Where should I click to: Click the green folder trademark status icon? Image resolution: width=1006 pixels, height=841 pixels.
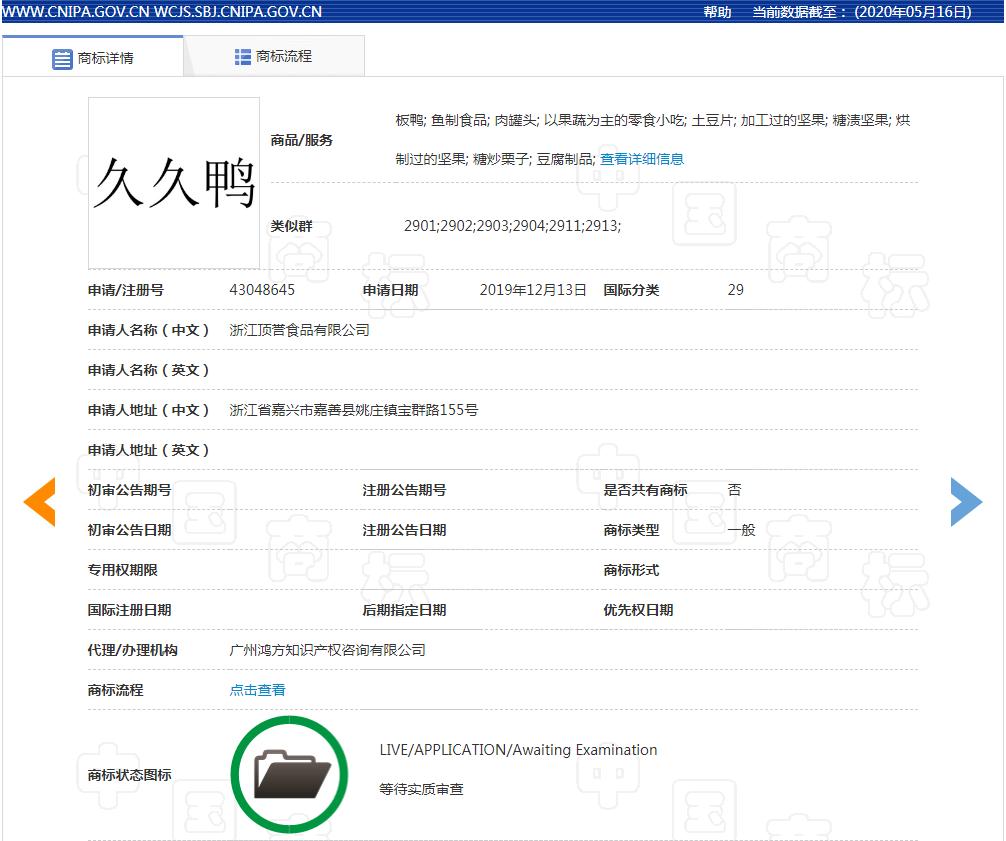coord(289,773)
